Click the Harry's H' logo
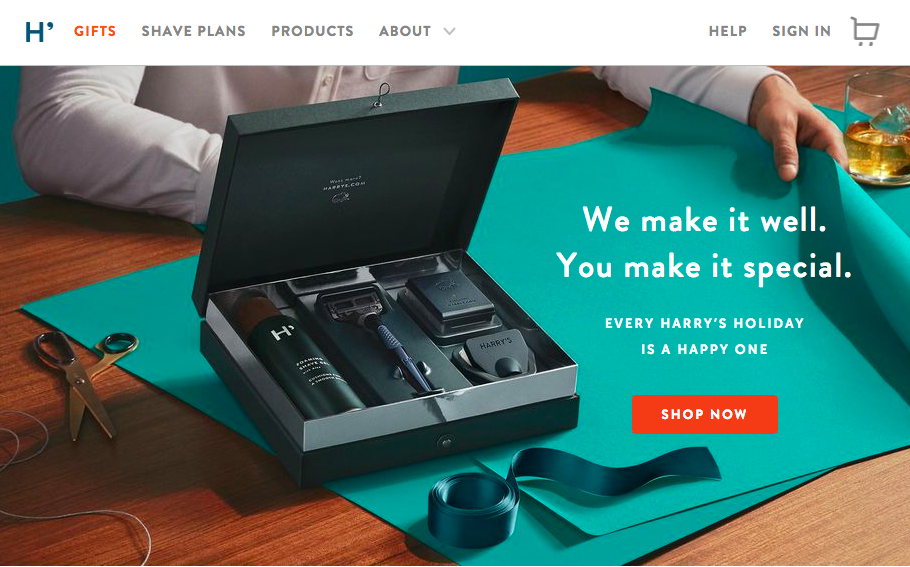This screenshot has width=910, height=567. click(39, 31)
